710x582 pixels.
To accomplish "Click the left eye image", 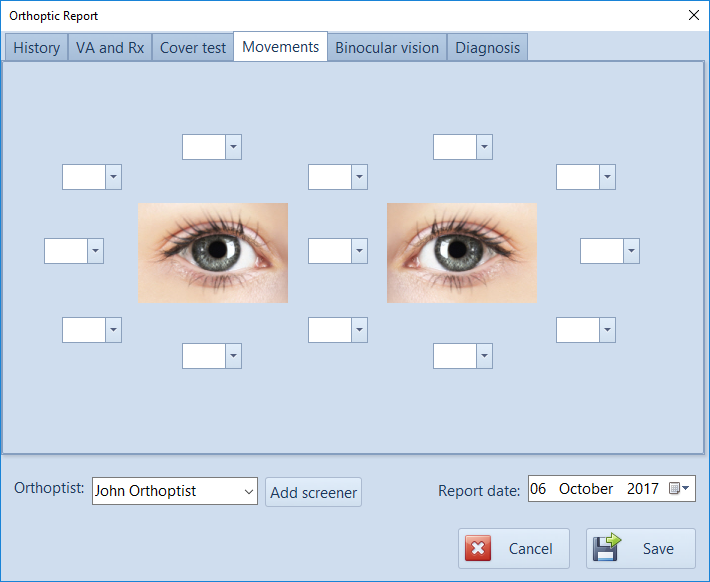I will click(x=212, y=253).
